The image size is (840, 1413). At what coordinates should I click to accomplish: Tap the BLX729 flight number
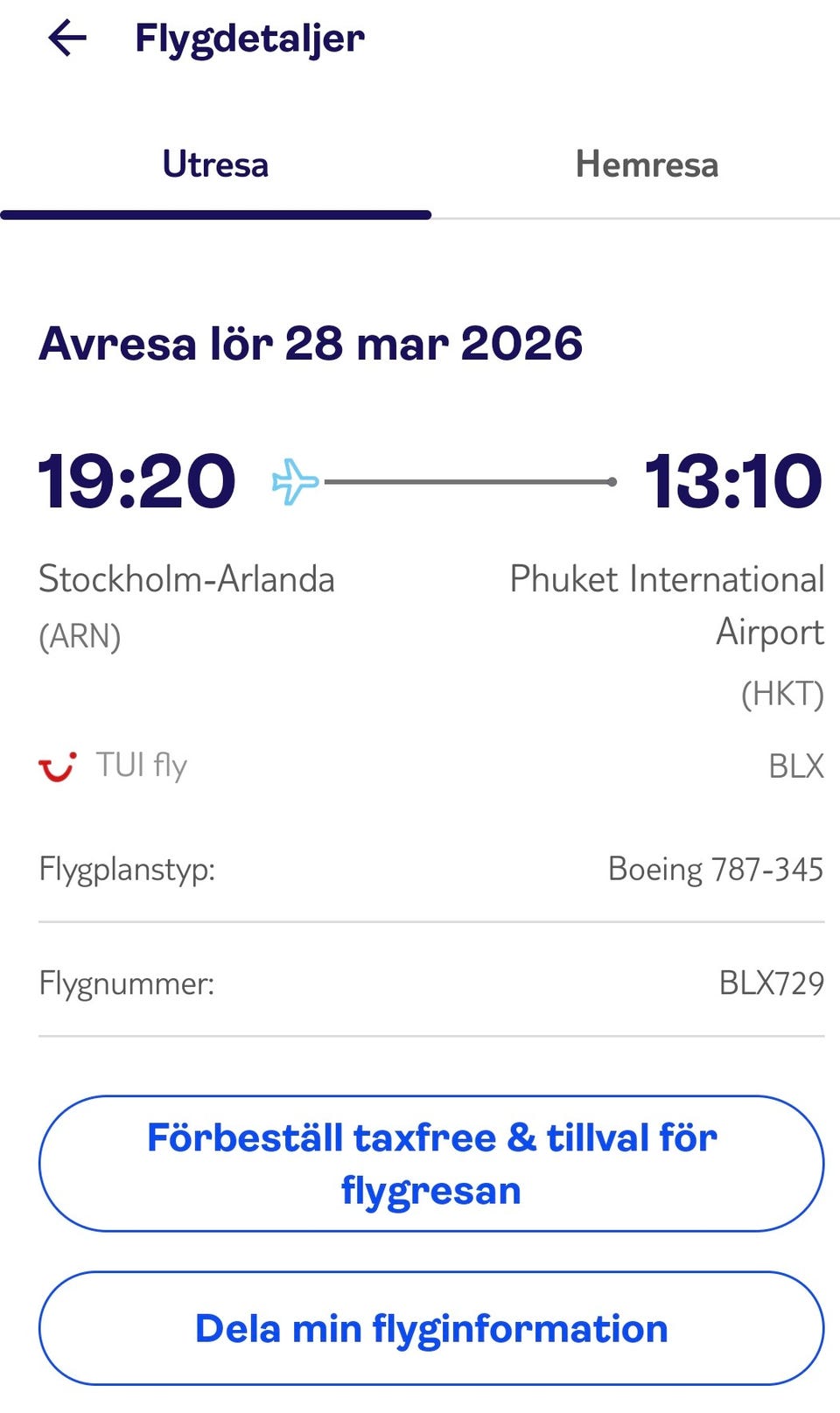[x=771, y=983]
